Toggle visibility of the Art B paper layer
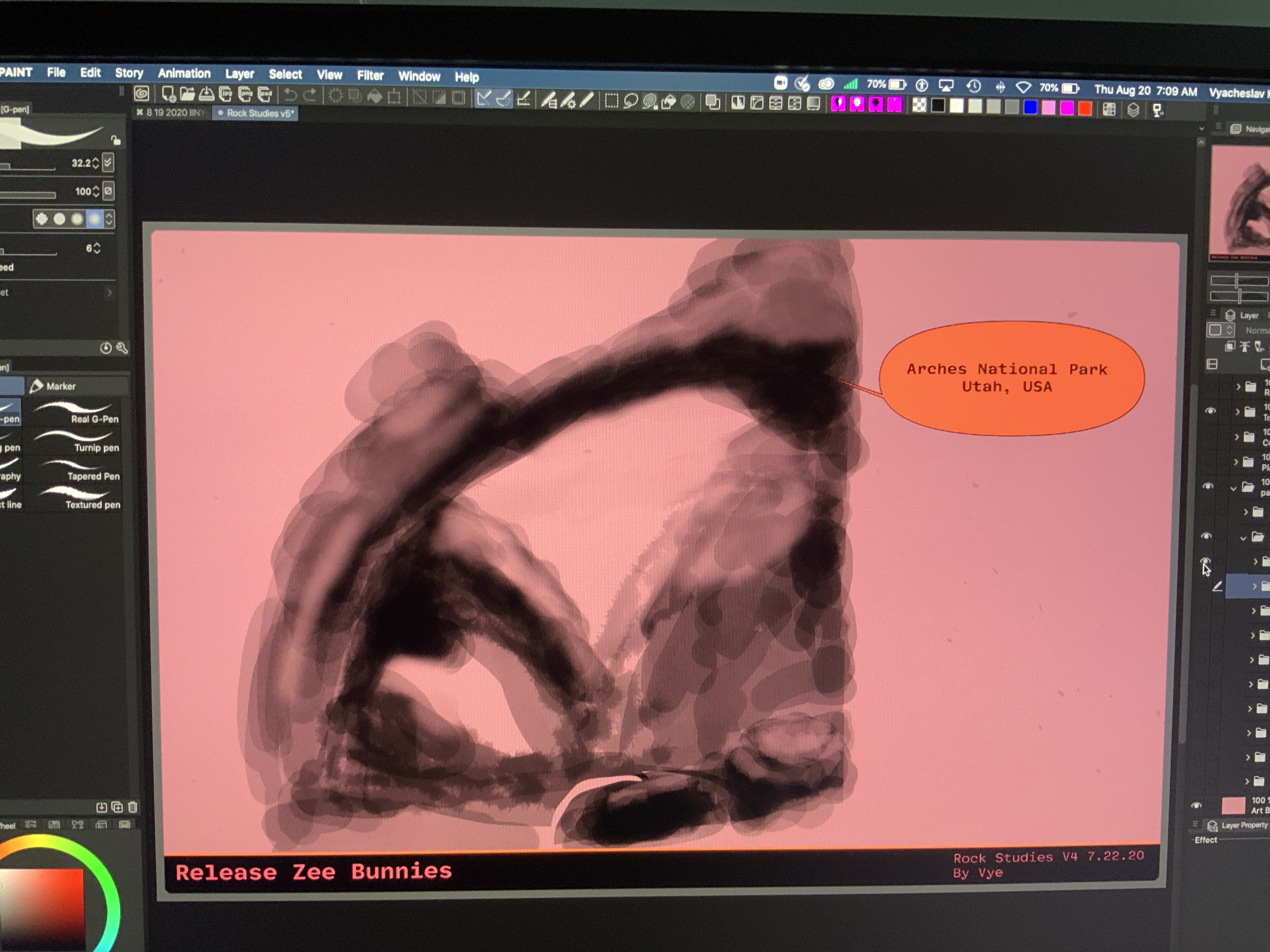The height and width of the screenshot is (952, 1270). click(1196, 806)
